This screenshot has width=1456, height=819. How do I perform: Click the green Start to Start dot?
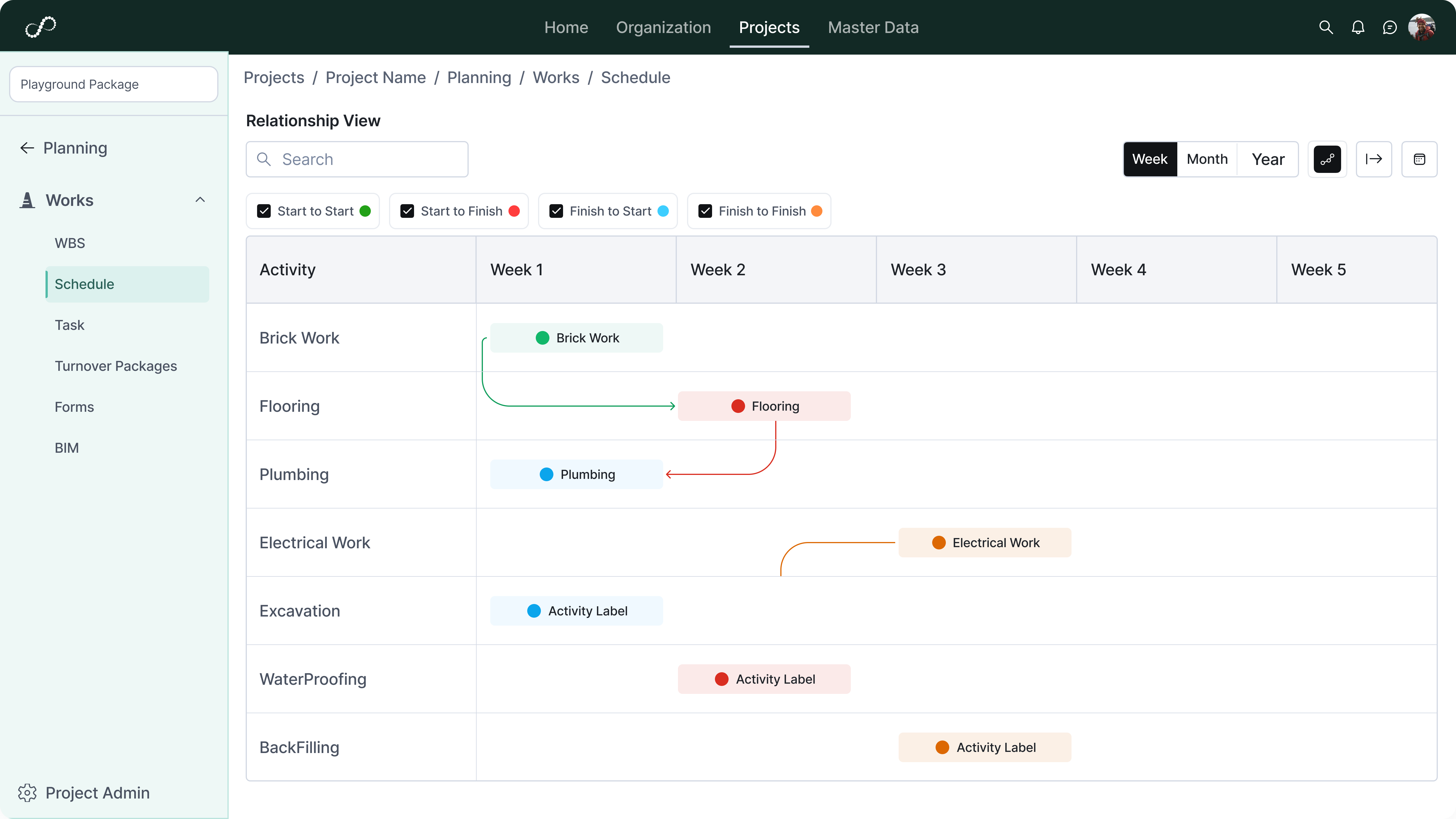(x=365, y=211)
